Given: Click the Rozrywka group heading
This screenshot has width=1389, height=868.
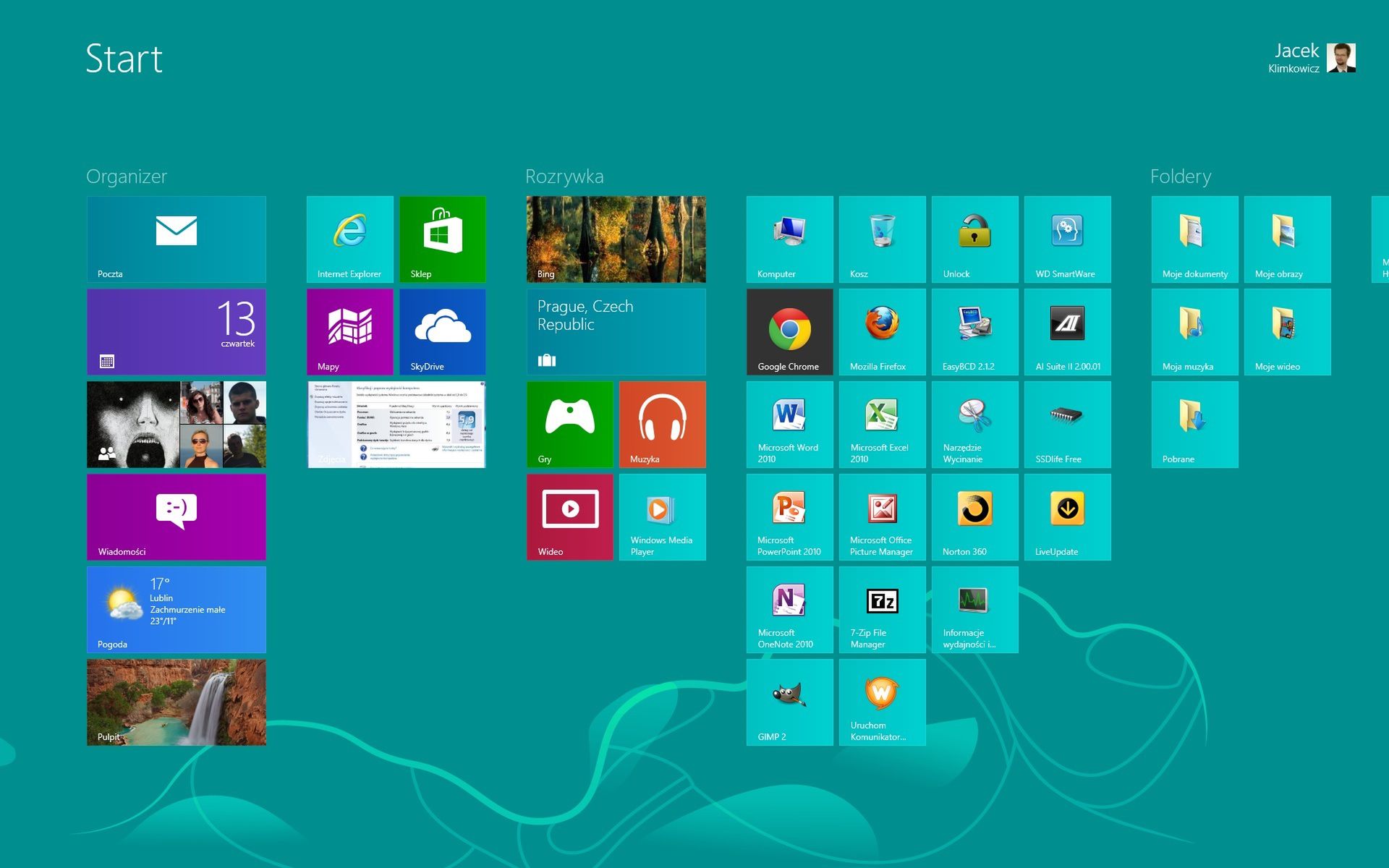Looking at the screenshot, I should click(564, 176).
